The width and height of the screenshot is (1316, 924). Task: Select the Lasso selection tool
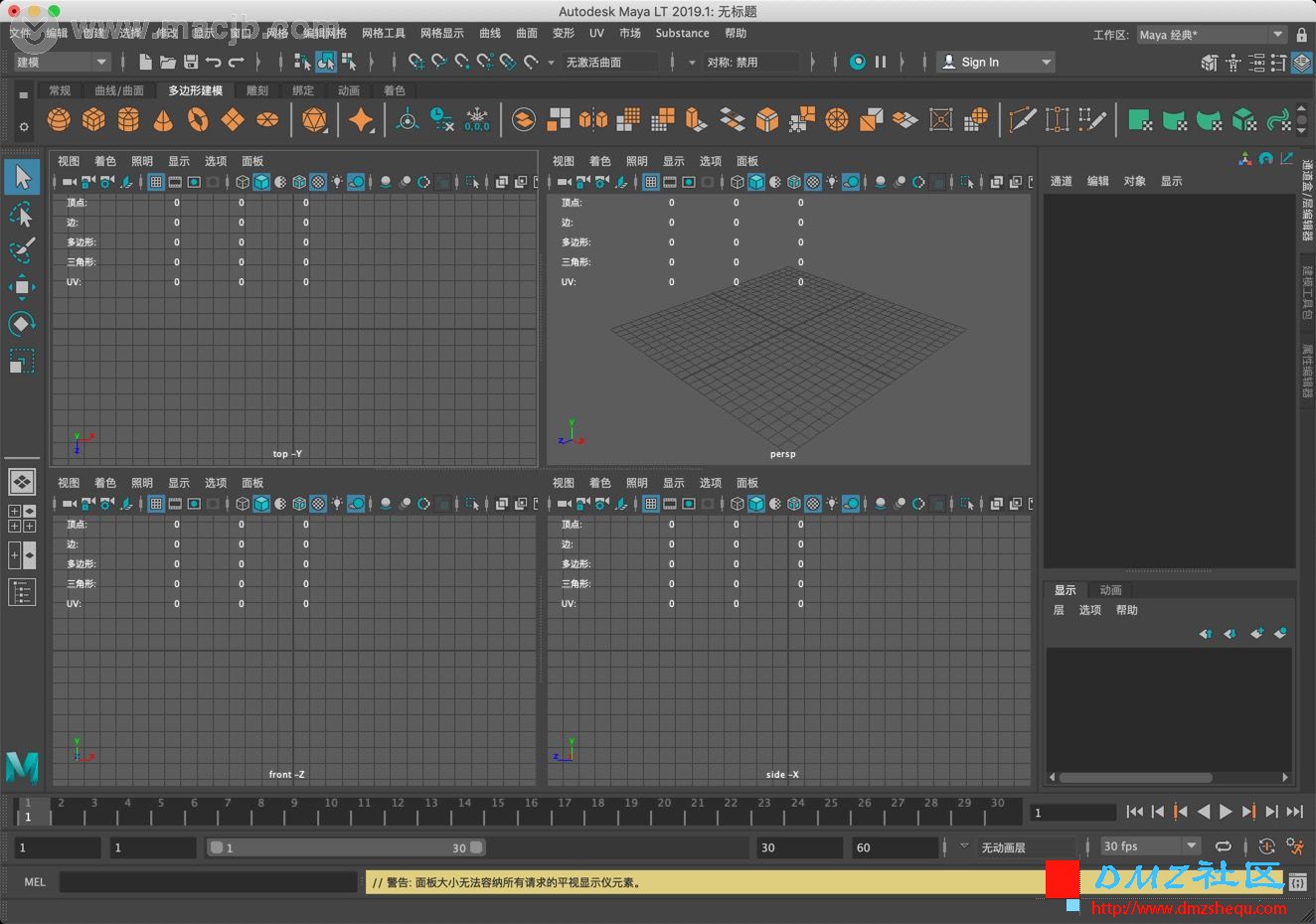(22, 215)
